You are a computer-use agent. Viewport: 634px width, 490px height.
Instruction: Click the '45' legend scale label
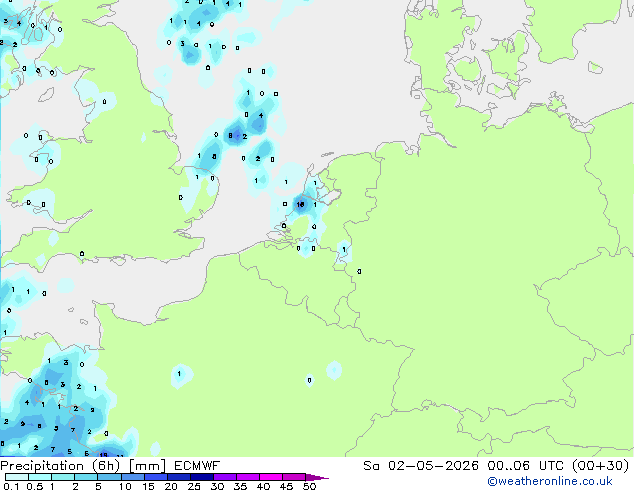click(x=286, y=486)
